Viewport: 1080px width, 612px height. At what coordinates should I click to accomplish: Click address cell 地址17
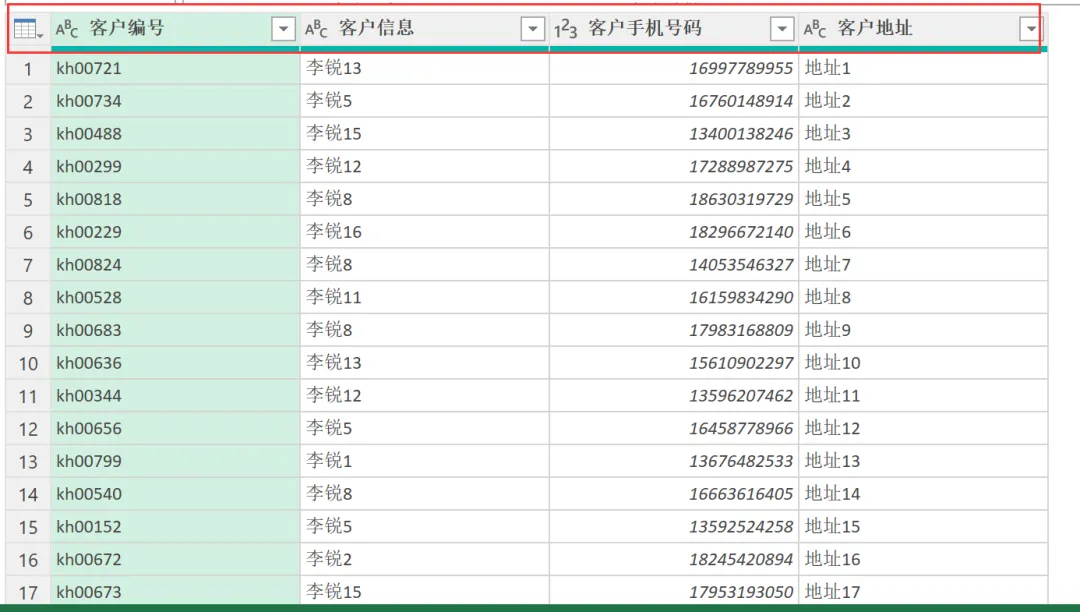point(924,591)
